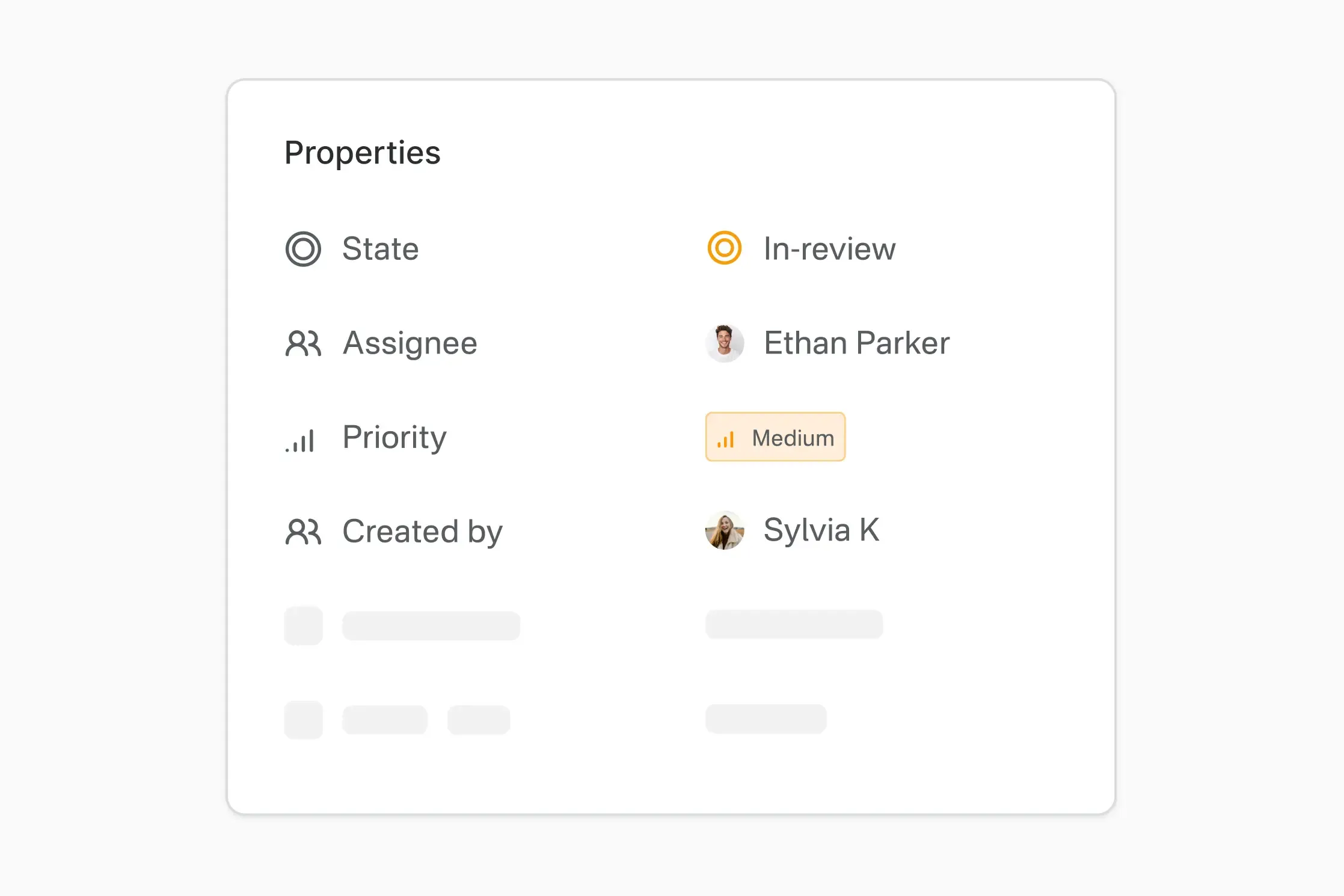Click the Assignee people icon
Image resolution: width=1344 pixels, height=896 pixels.
303,343
